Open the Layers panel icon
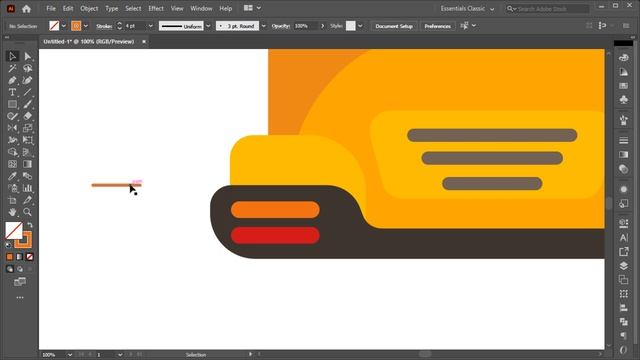This screenshot has width=640, height=360. (x=623, y=266)
